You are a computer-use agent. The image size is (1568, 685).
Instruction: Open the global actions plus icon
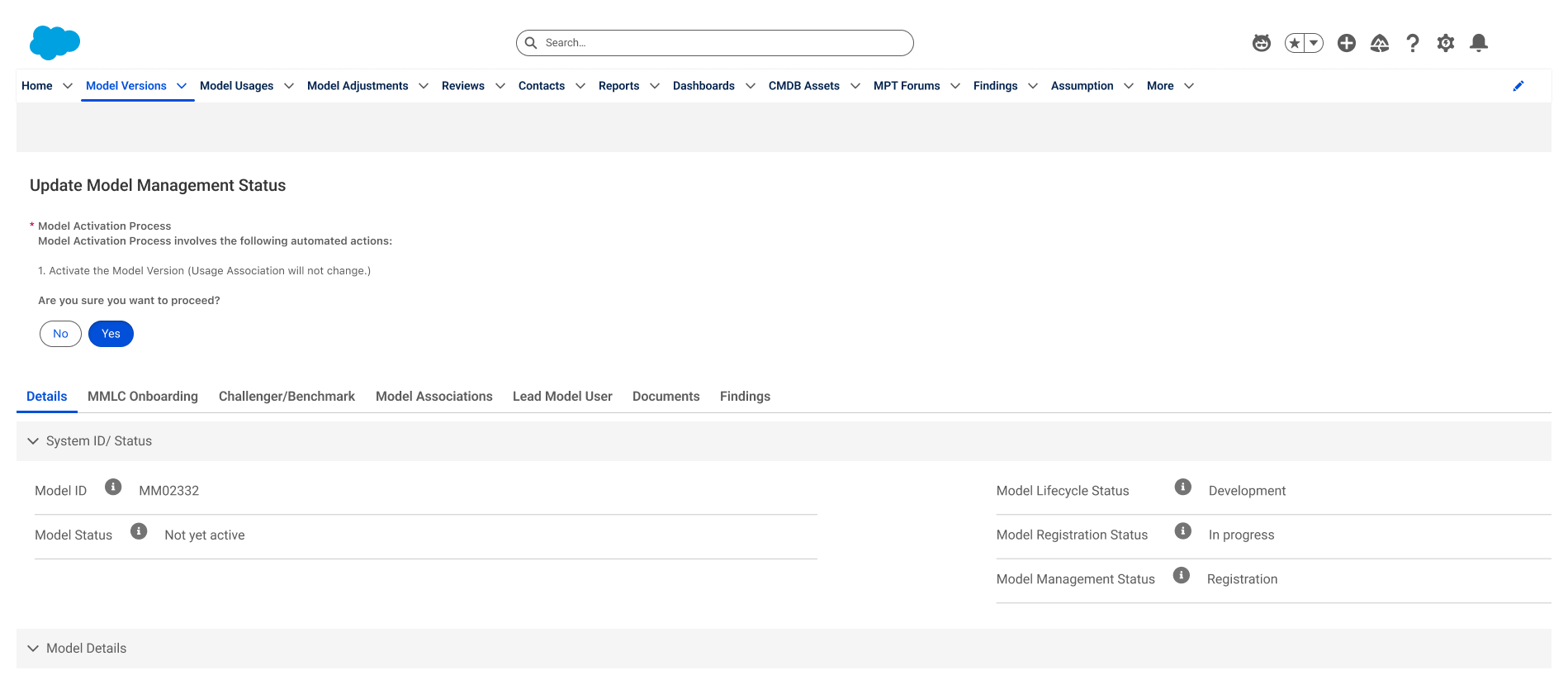coord(1347,43)
